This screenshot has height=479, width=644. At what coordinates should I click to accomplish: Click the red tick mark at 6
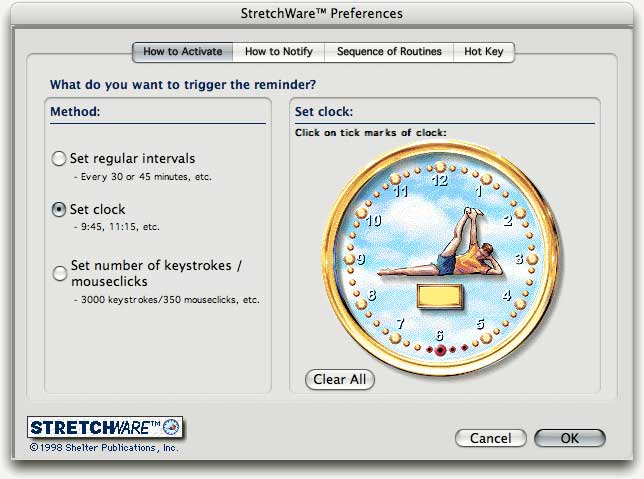(440, 350)
